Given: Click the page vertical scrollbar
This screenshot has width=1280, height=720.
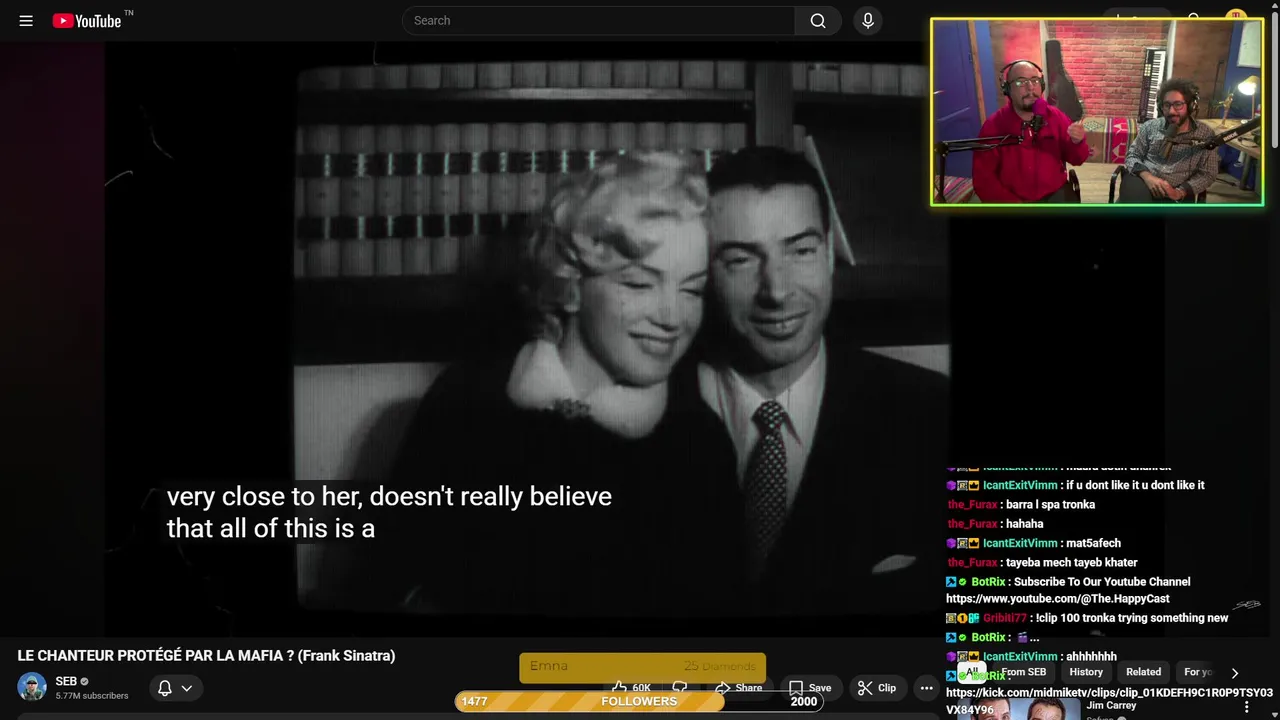Looking at the screenshot, I should (1274, 80).
